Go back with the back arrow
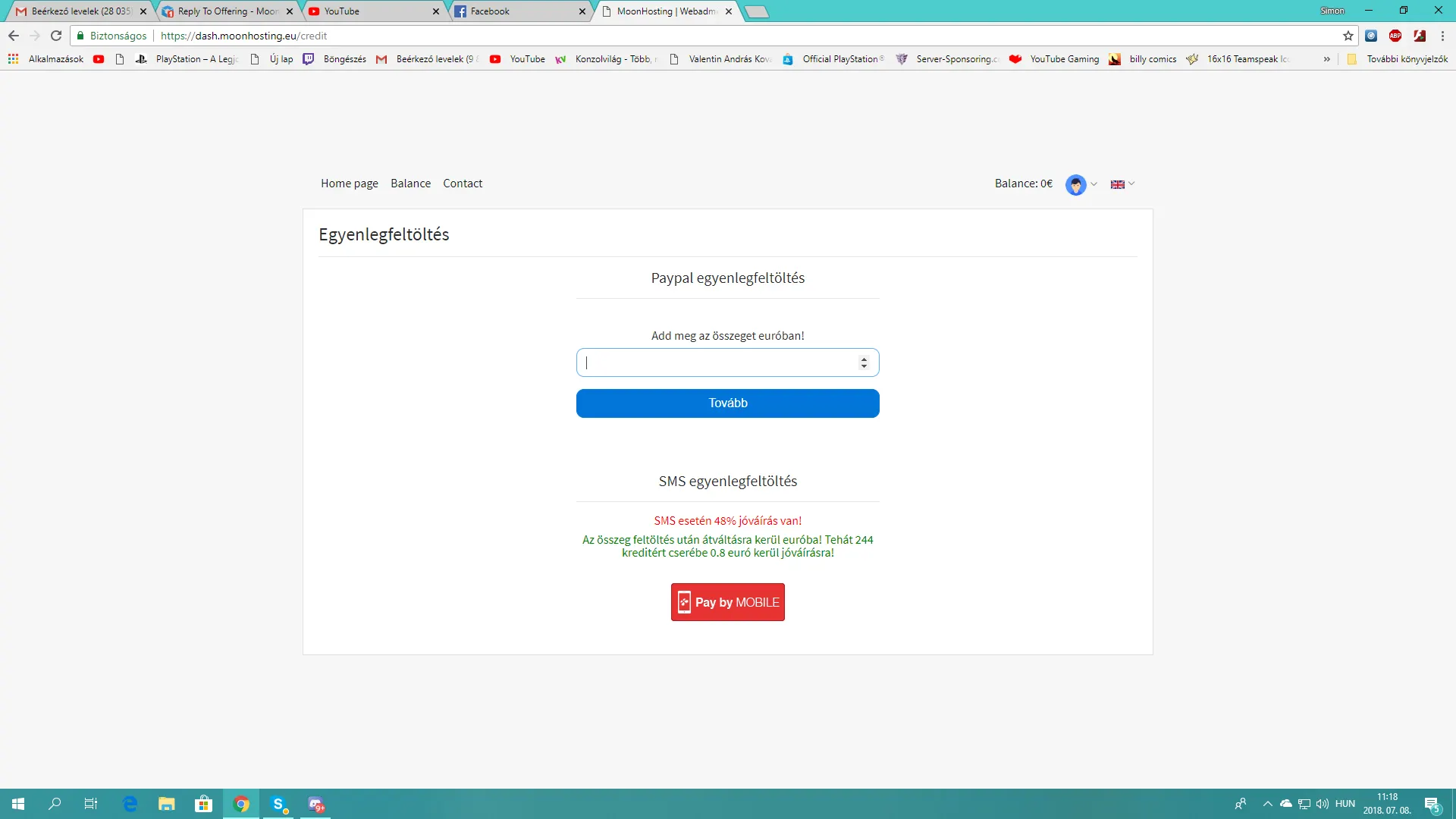 [x=14, y=36]
